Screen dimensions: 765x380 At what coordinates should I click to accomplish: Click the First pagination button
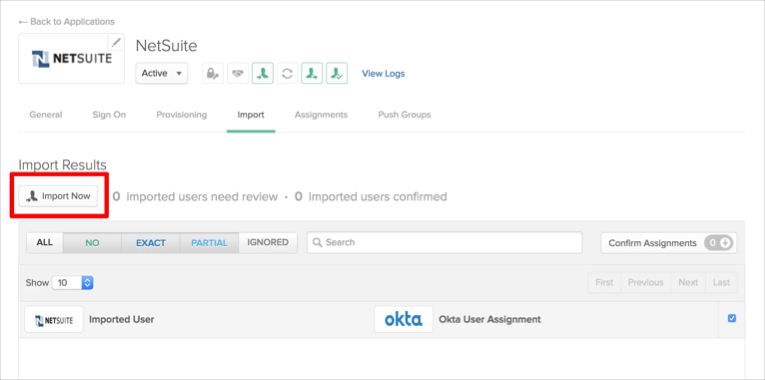604,282
